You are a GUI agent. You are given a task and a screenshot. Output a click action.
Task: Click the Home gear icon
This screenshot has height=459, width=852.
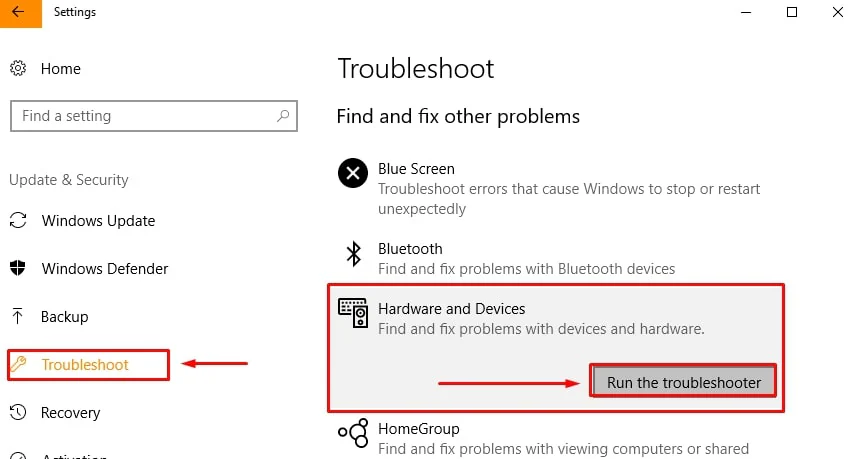click(18, 69)
